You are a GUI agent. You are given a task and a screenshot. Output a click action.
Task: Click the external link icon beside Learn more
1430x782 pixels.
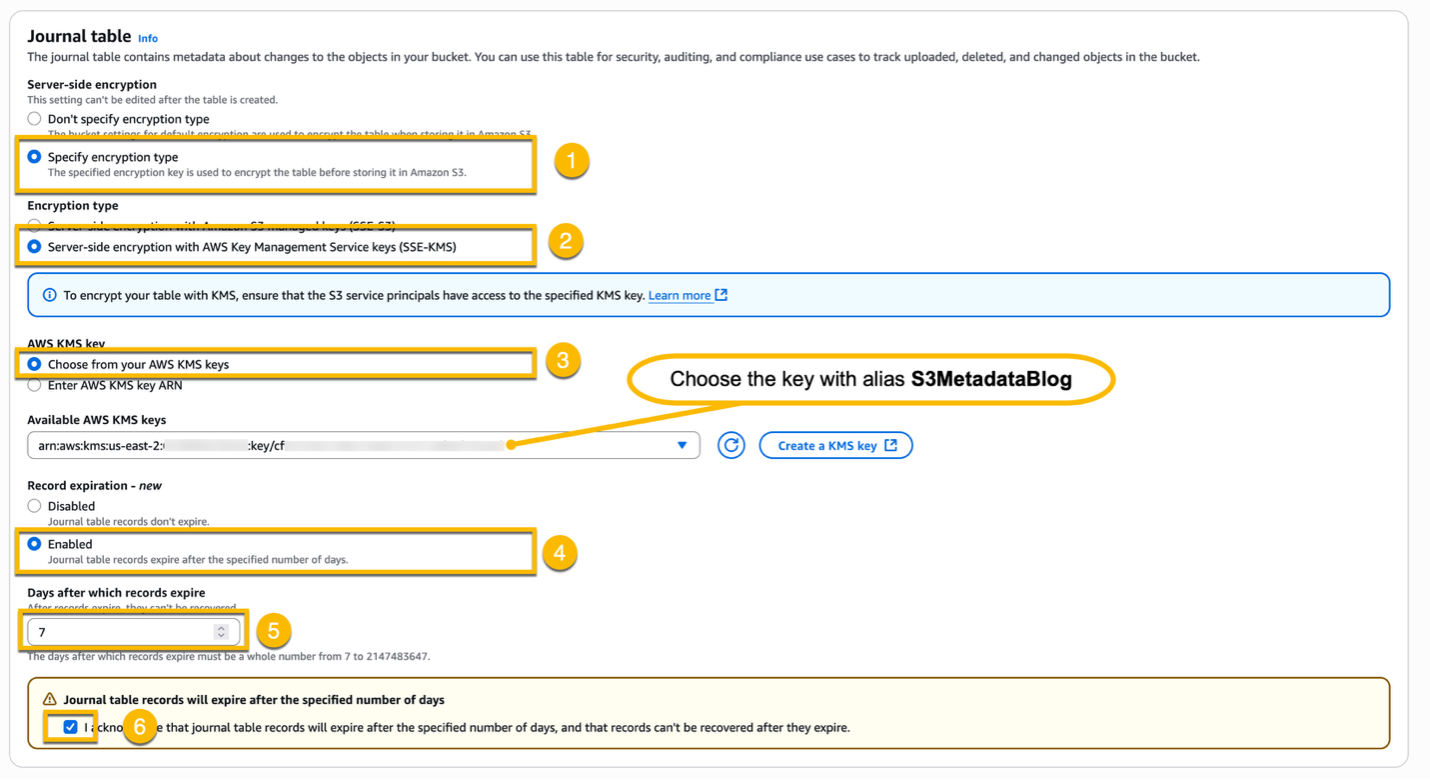(722, 294)
